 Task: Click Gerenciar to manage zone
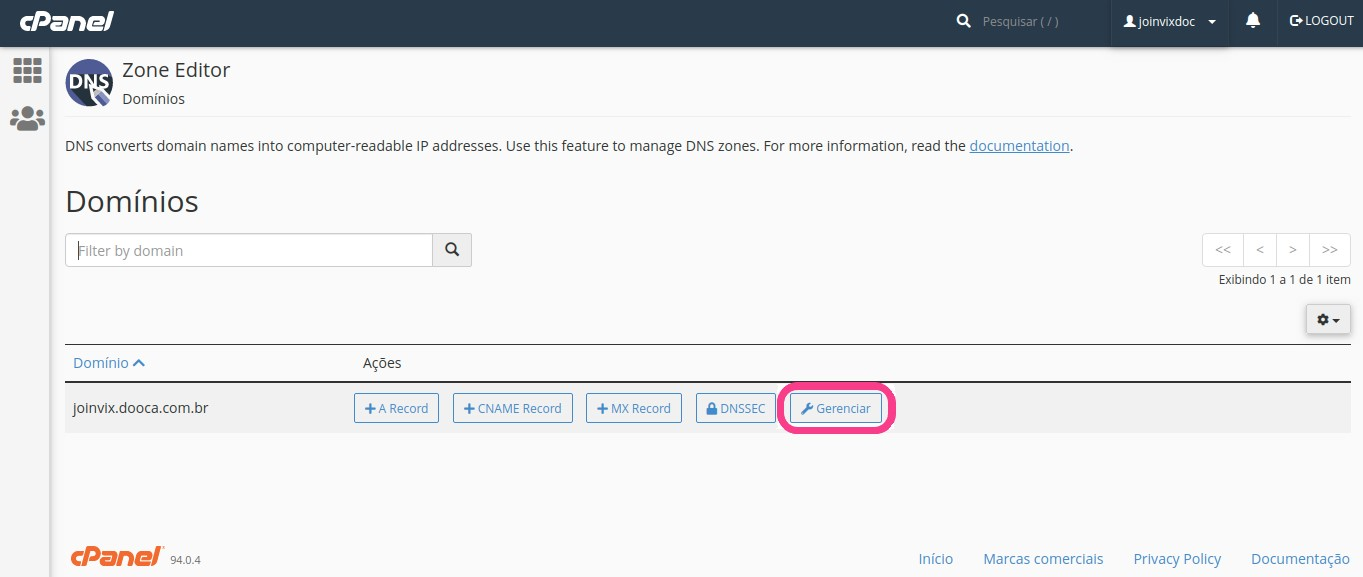point(836,408)
